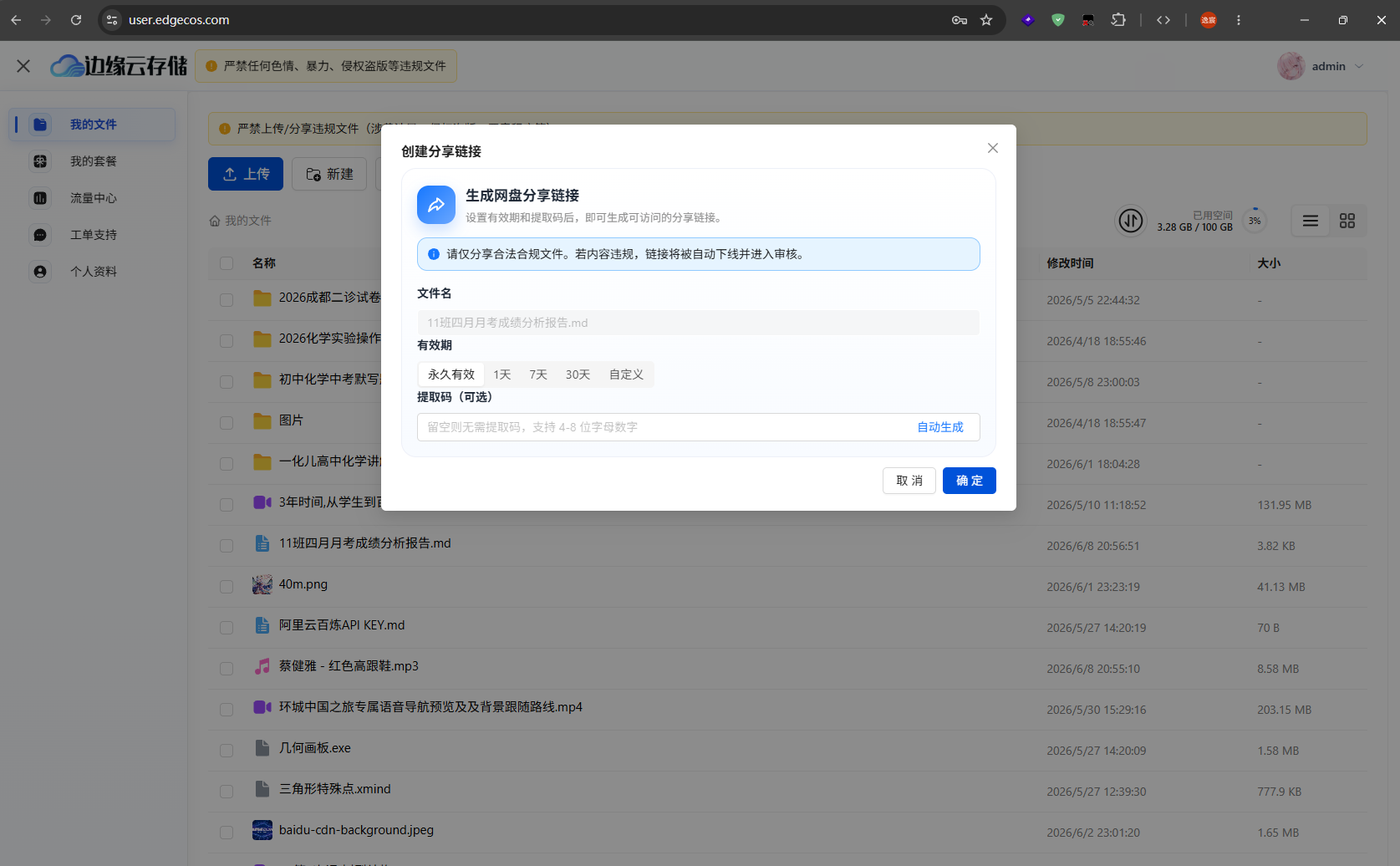Image resolution: width=1400 pixels, height=866 pixels.
Task: Bookmark this page with the star icon
Action: click(x=986, y=20)
